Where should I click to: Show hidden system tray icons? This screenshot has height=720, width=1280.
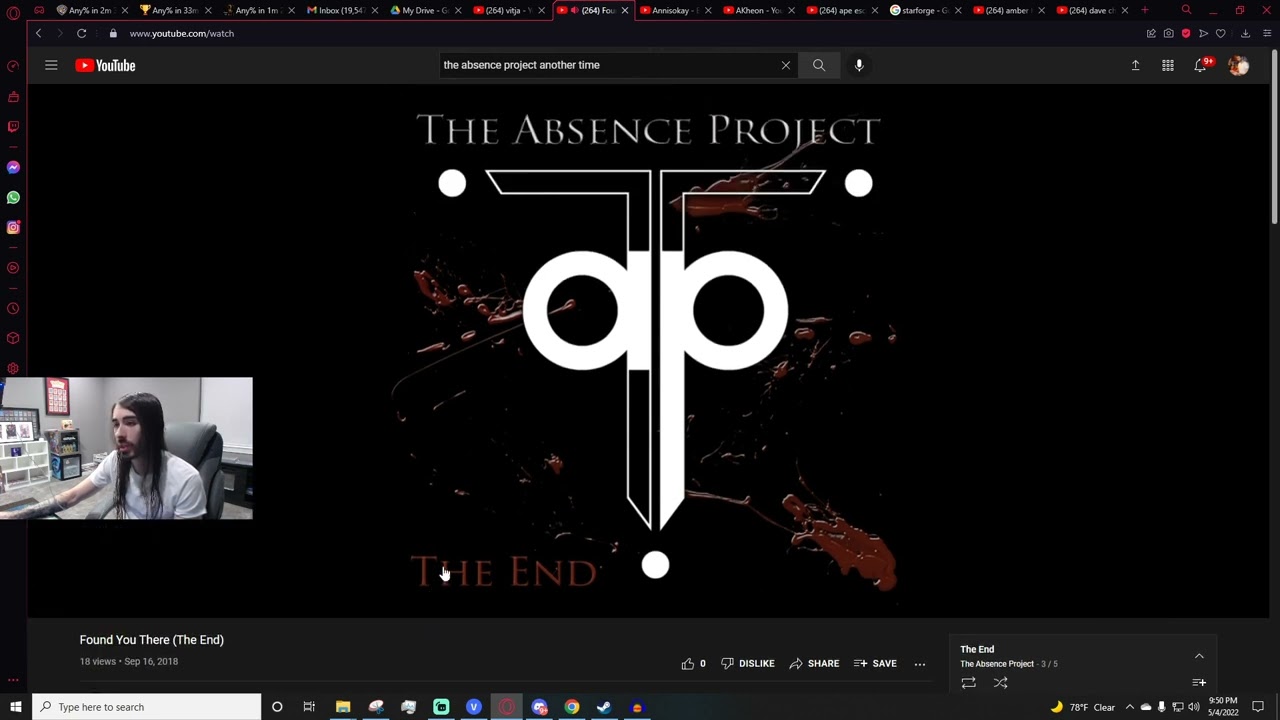(x=1130, y=707)
